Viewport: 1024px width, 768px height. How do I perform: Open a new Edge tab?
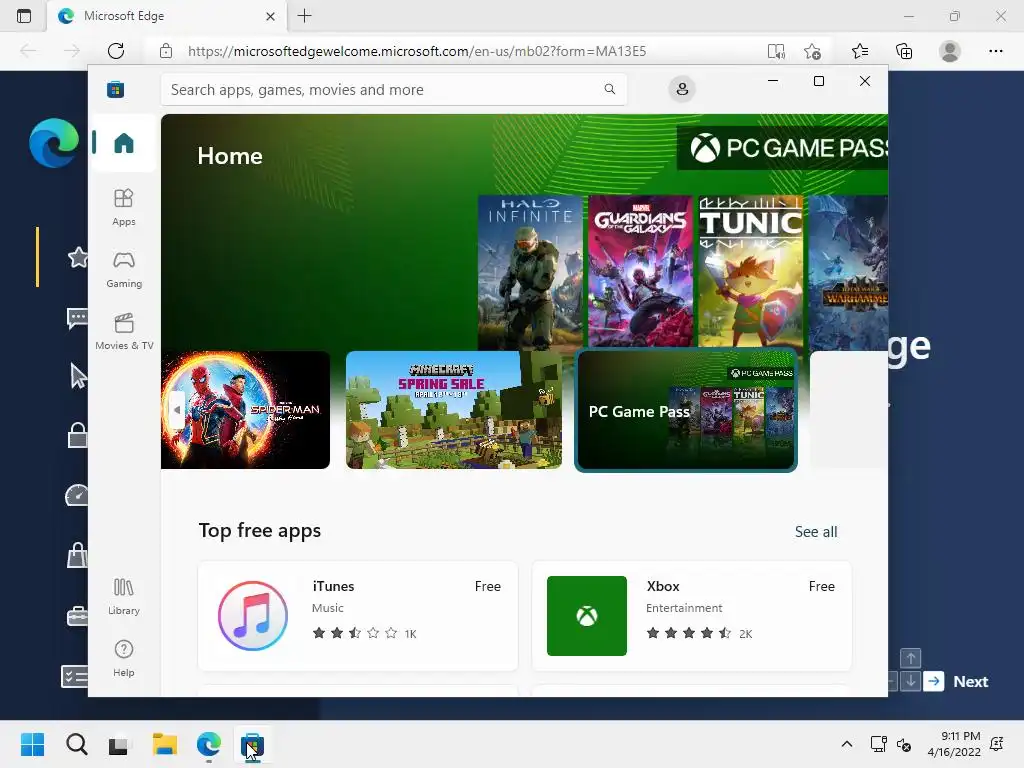304,16
